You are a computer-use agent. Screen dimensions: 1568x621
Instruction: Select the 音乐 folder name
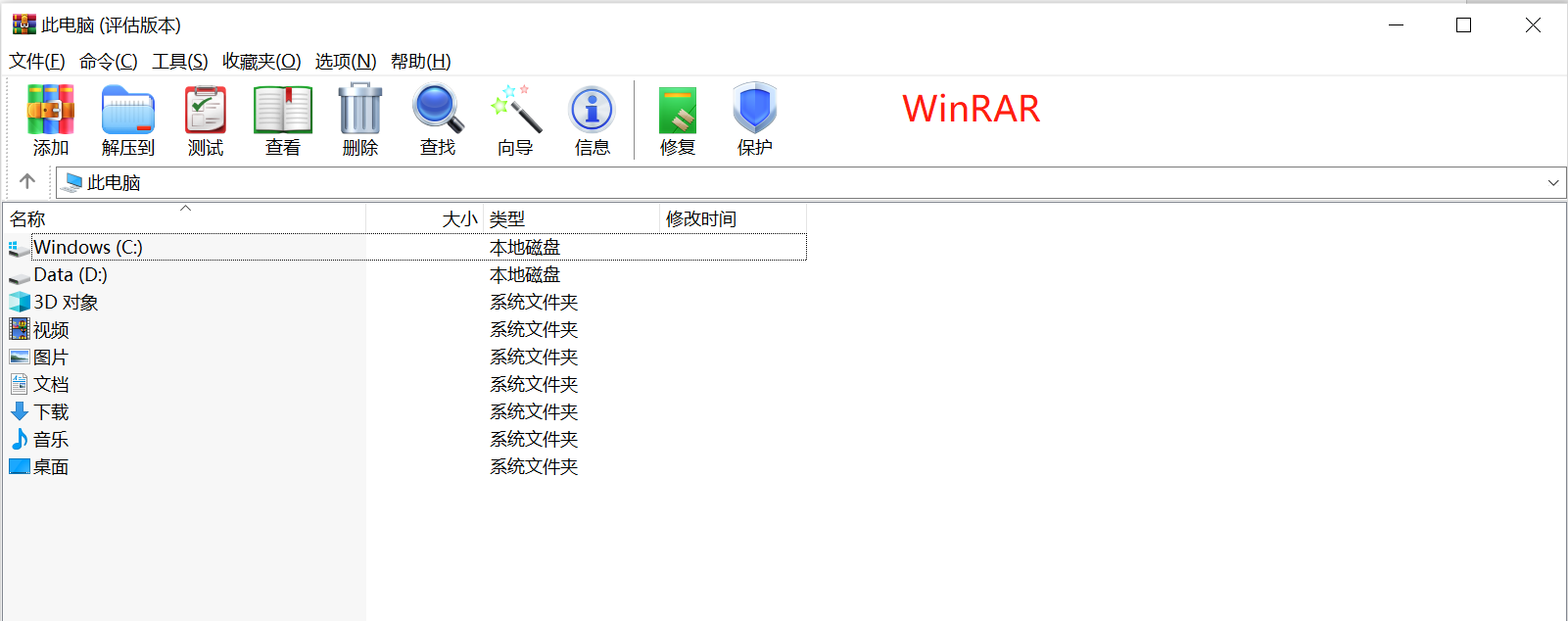click(x=51, y=439)
